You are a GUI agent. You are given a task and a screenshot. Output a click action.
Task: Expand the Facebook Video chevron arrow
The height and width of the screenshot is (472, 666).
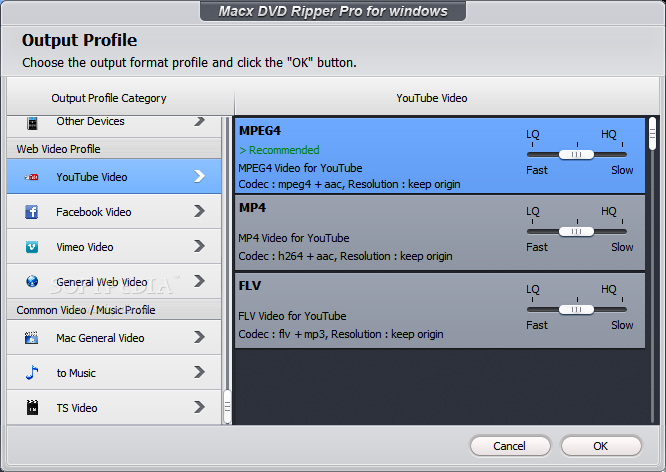[x=200, y=211]
